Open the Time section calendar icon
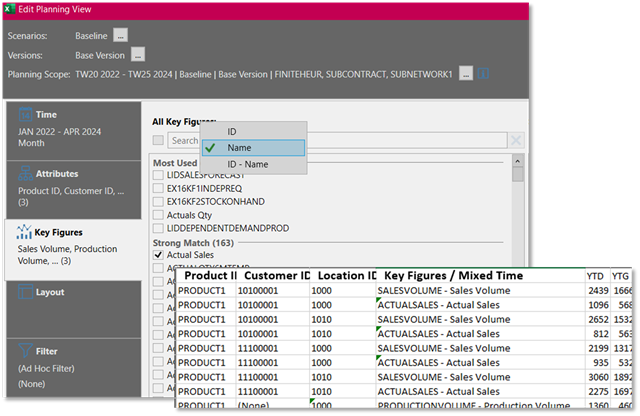 tap(25, 114)
